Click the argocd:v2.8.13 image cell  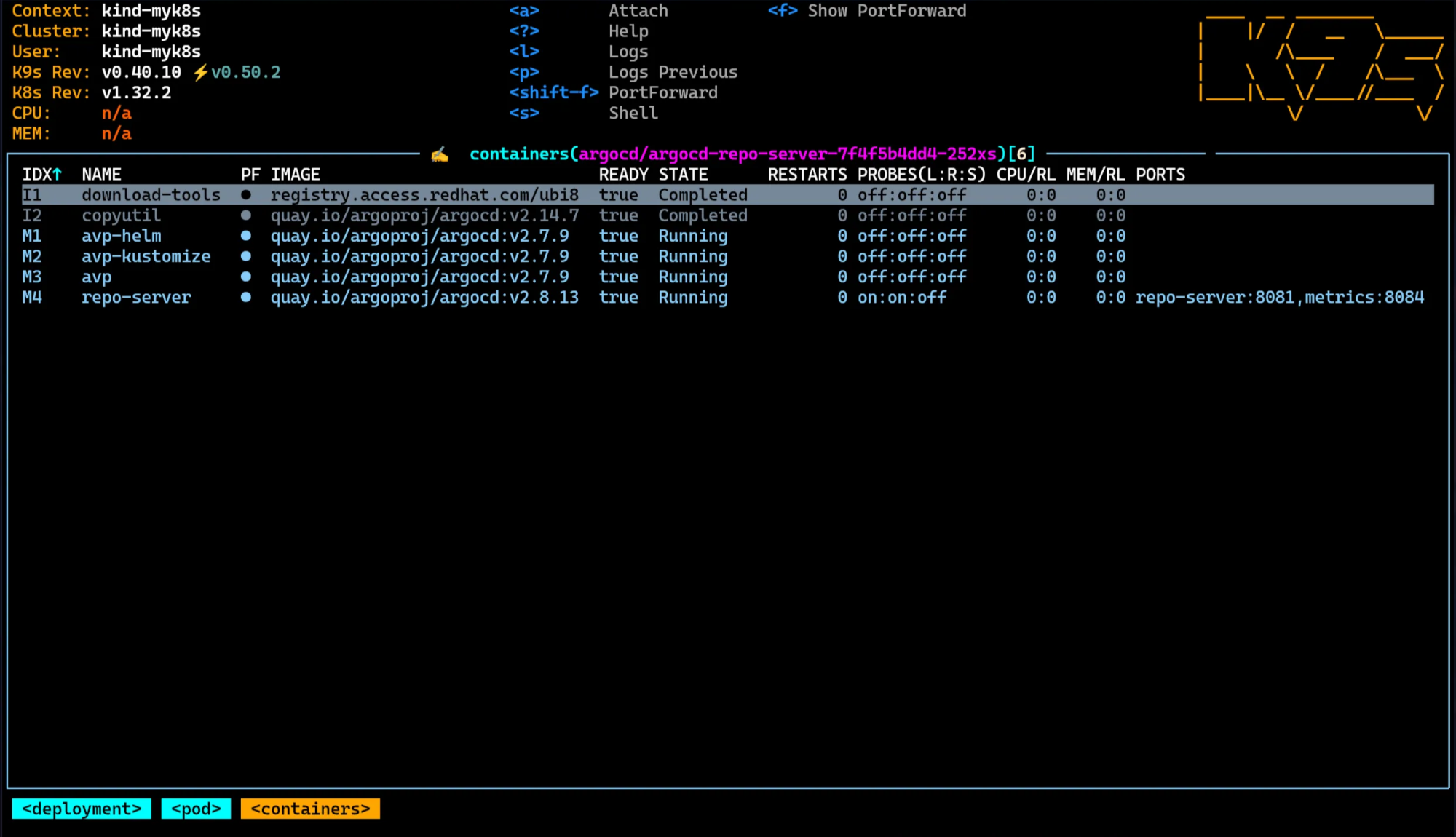click(x=424, y=297)
